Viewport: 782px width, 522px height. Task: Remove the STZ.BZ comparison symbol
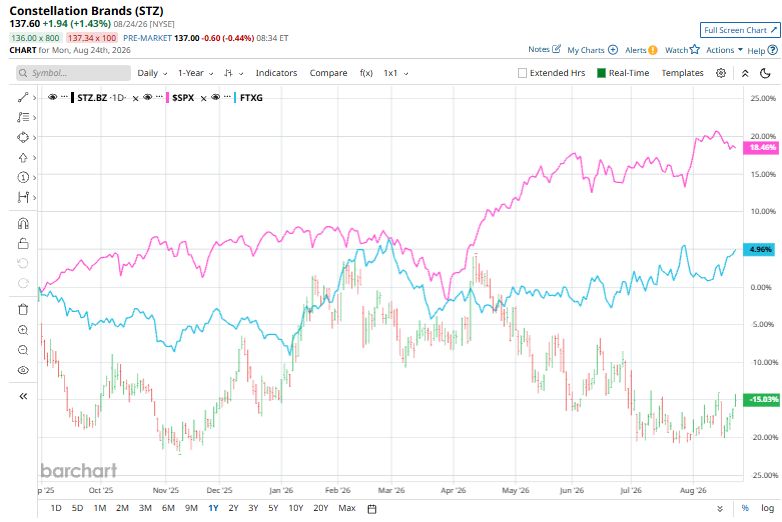tap(135, 98)
